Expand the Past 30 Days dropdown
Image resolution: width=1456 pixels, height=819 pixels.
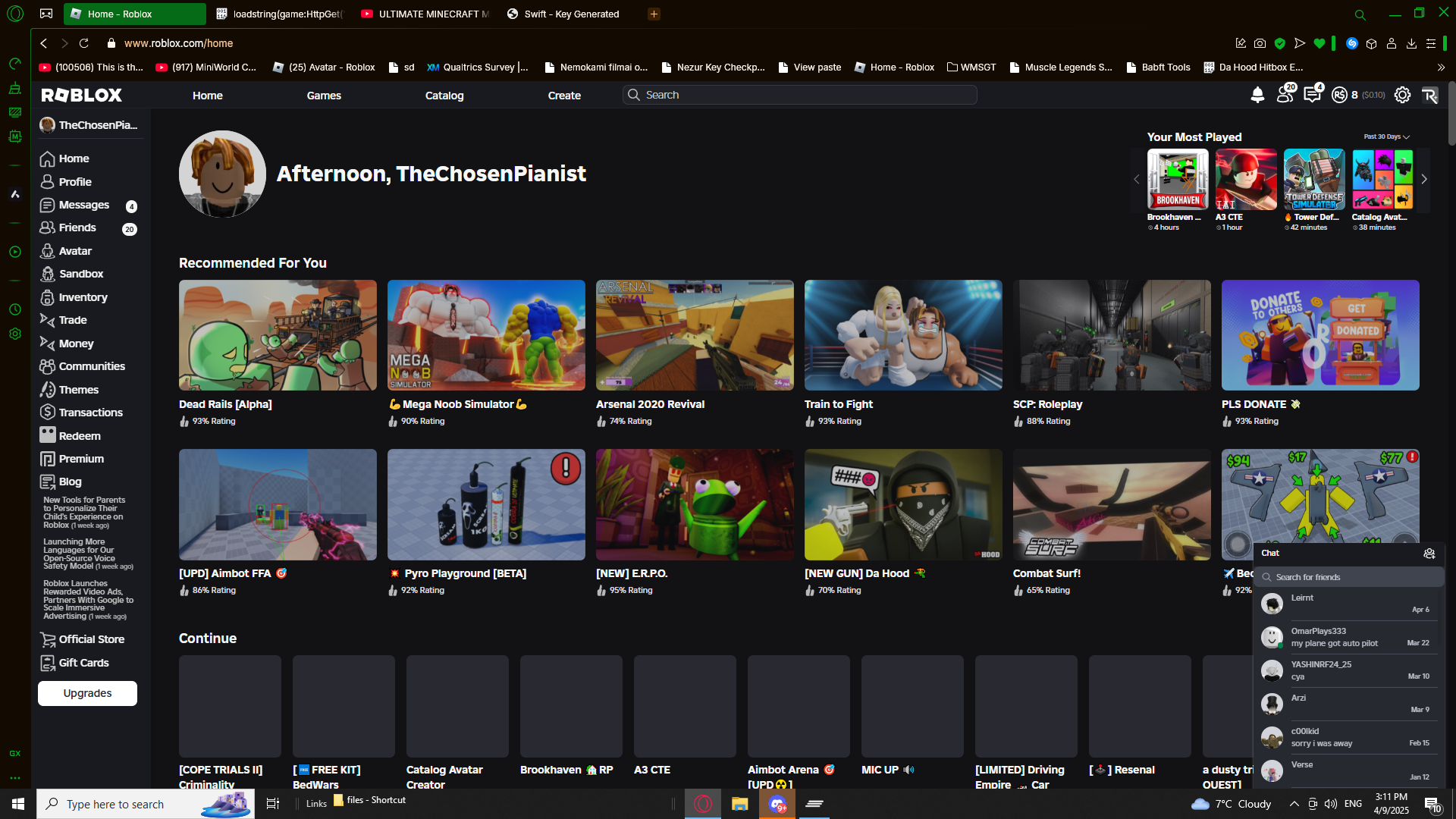(1386, 137)
